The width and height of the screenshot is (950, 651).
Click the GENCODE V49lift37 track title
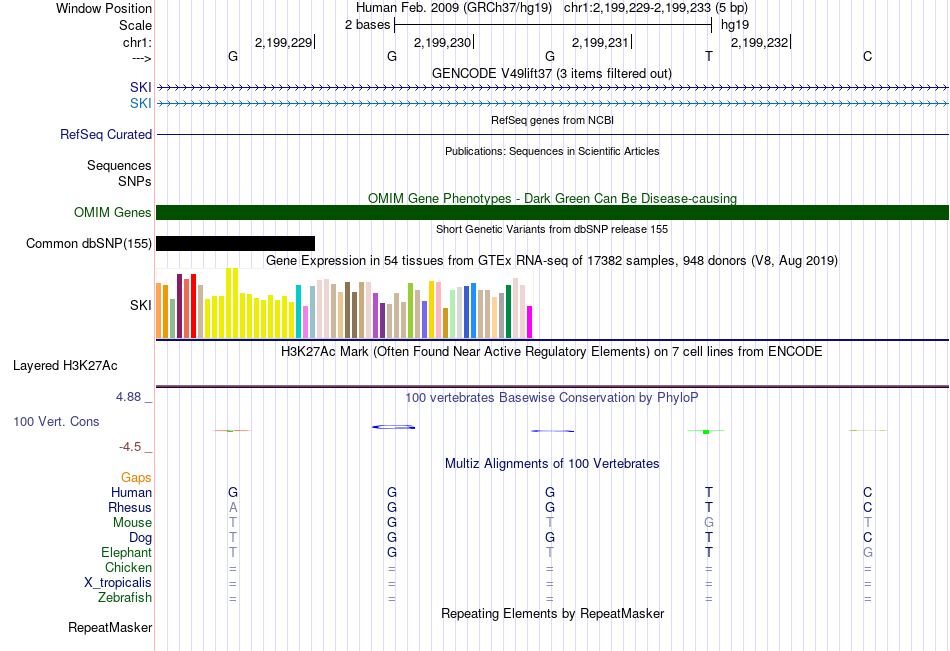pos(552,73)
